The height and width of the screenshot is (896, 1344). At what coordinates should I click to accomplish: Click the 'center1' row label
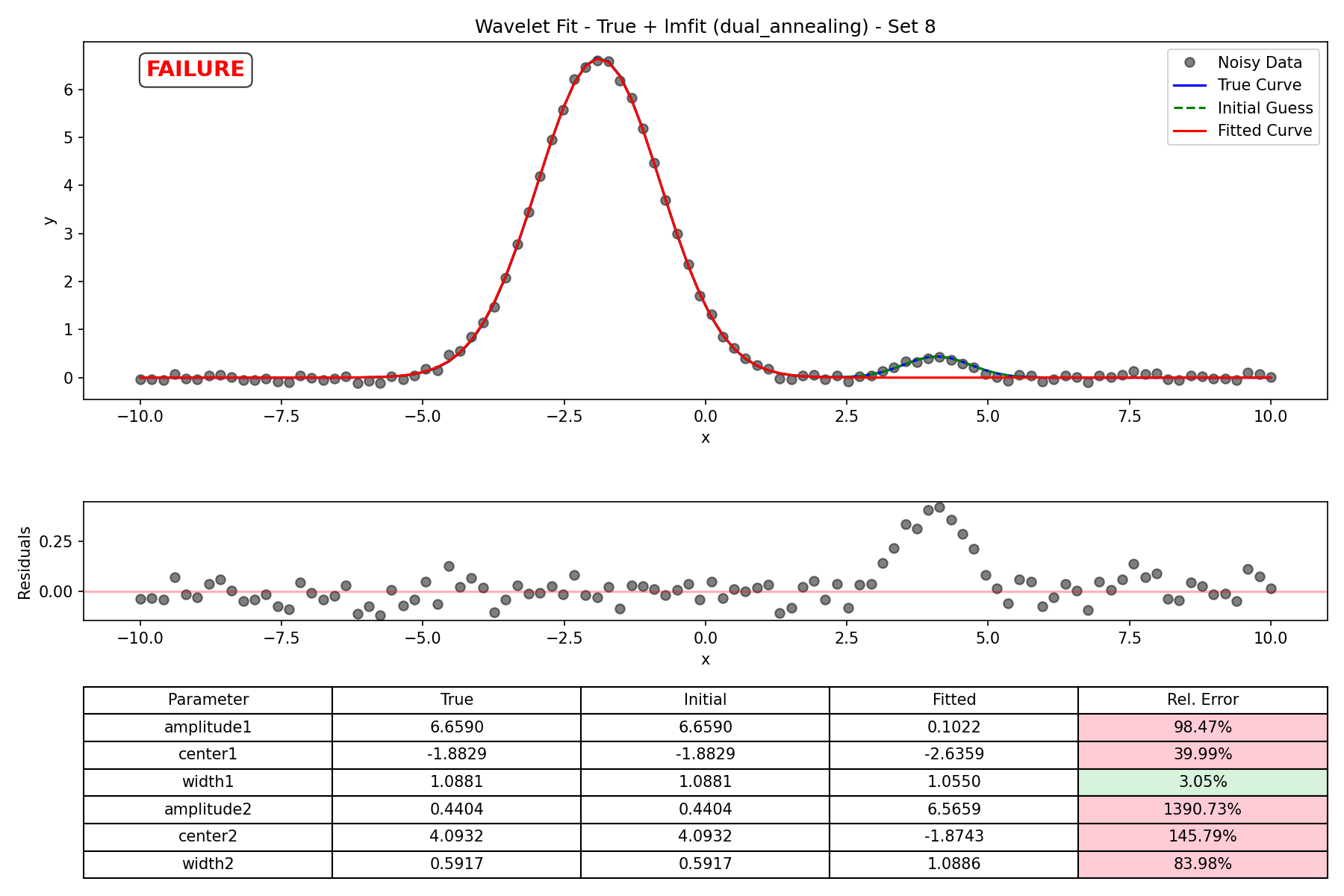pos(208,755)
